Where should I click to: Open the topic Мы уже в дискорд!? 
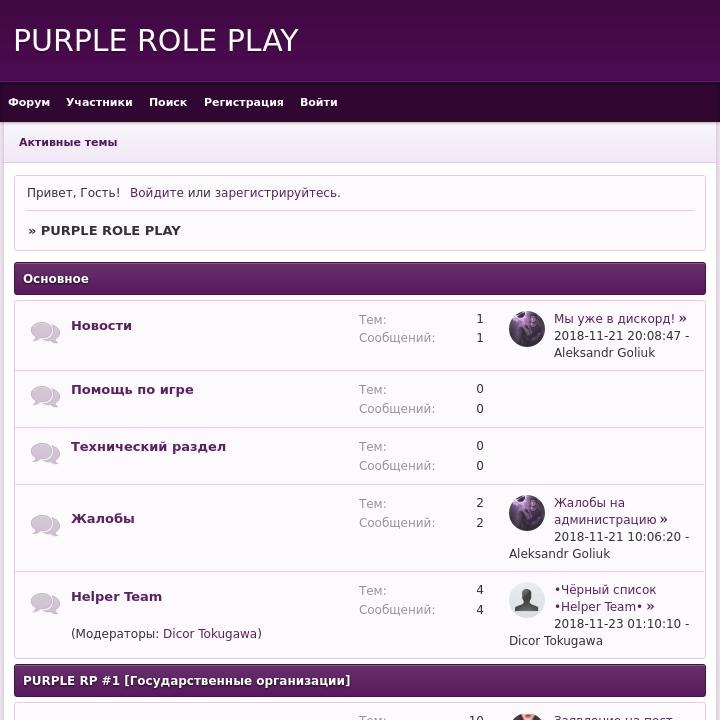coord(620,318)
